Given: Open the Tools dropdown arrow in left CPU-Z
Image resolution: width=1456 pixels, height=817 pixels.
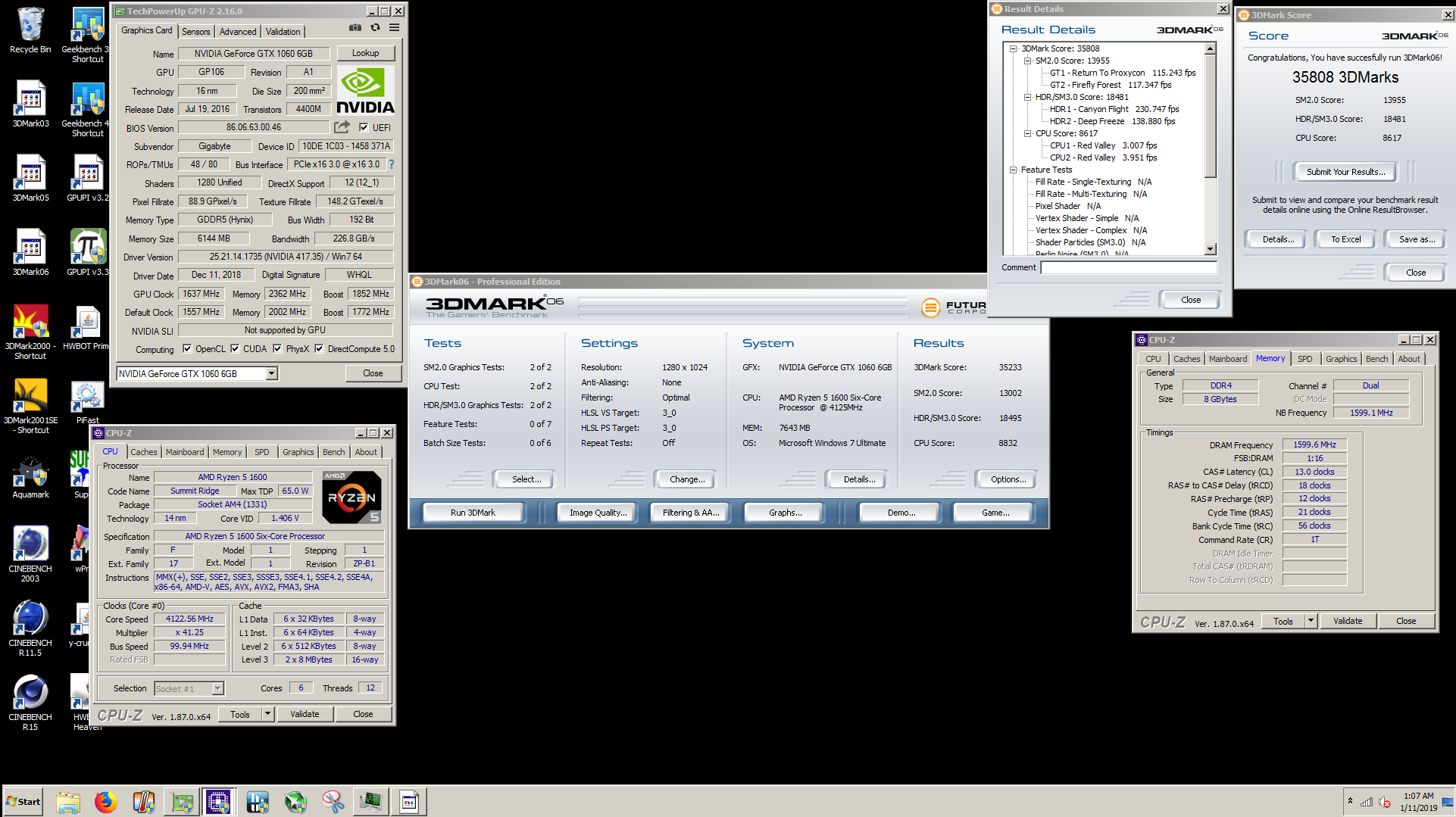Looking at the screenshot, I should [x=267, y=714].
